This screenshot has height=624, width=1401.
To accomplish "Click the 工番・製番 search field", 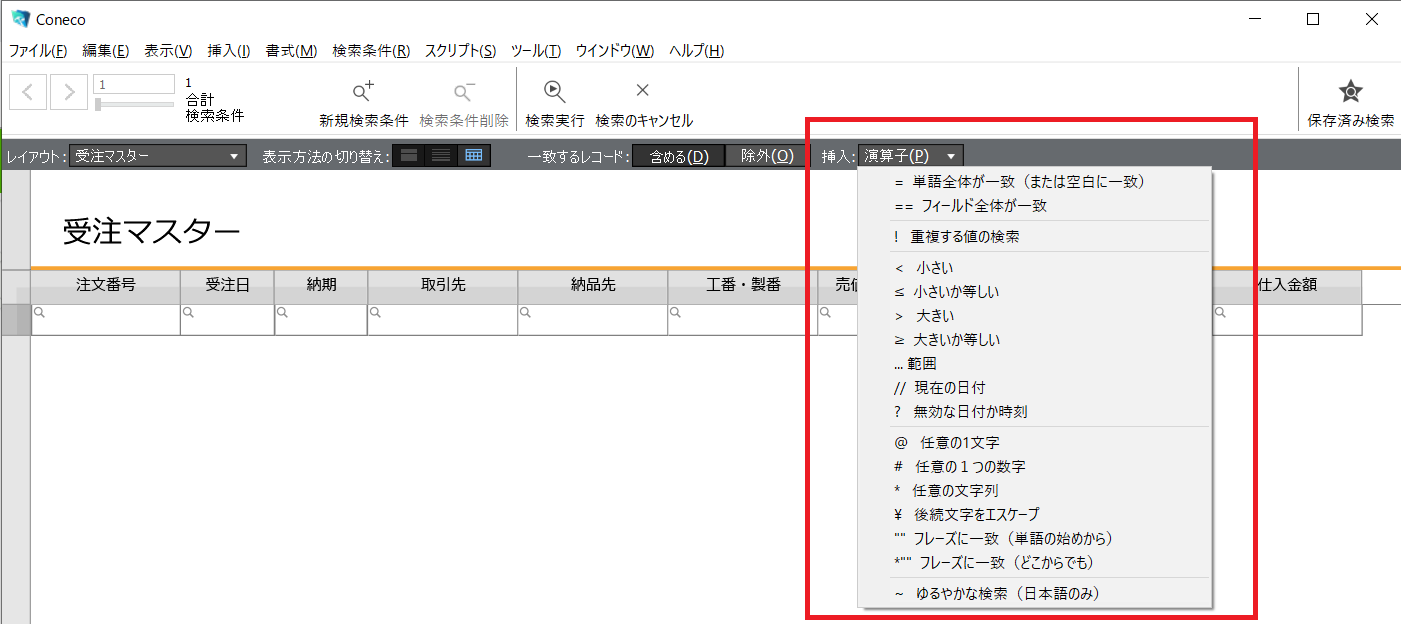I will click(743, 320).
